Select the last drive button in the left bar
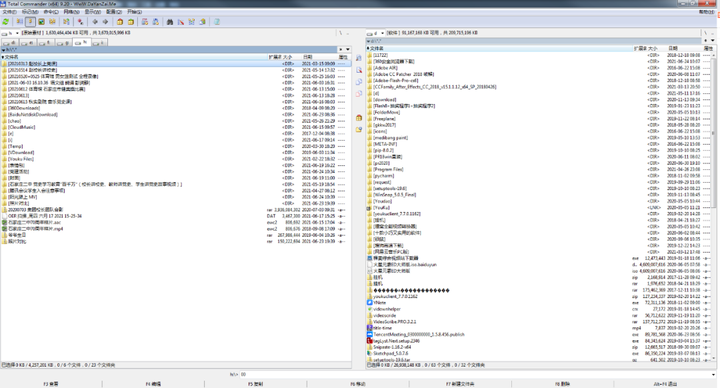 (x=99, y=43)
